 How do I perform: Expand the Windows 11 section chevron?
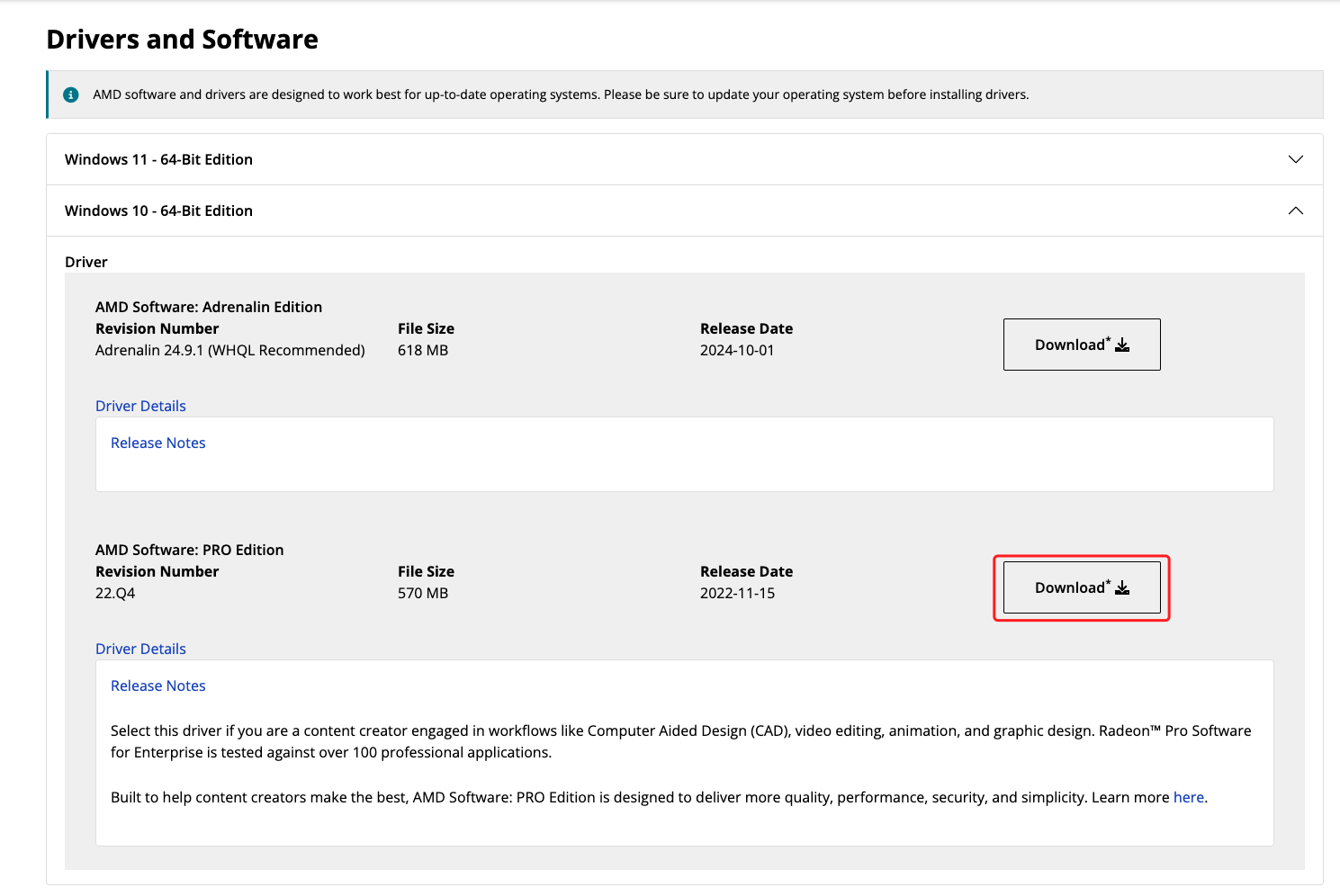click(x=1295, y=159)
